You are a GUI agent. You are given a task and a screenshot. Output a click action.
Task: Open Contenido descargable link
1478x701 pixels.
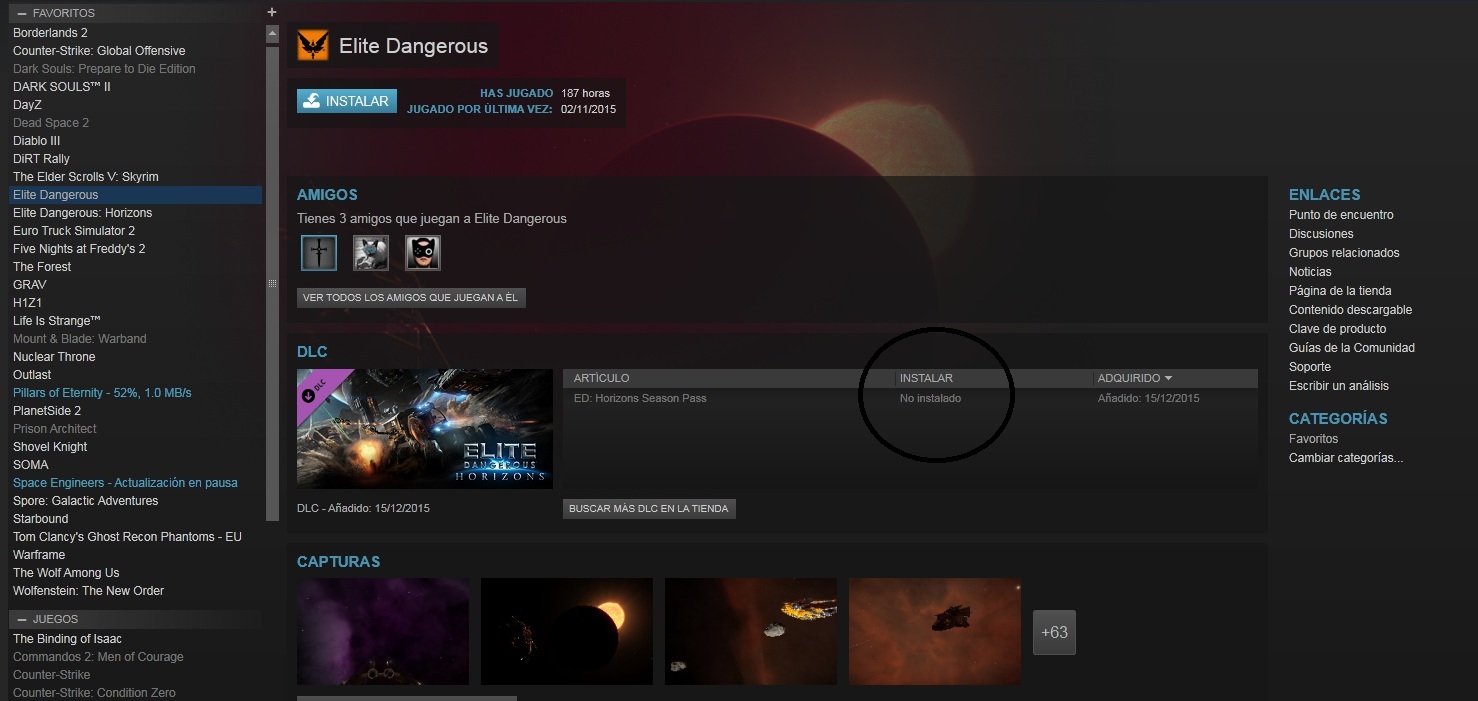(1350, 310)
